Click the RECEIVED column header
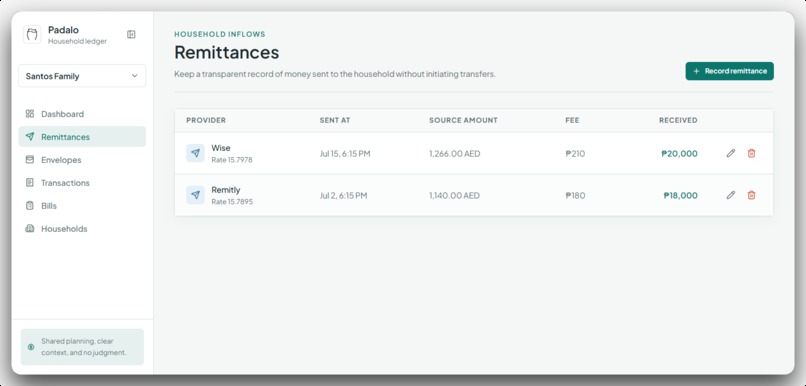The width and height of the screenshot is (806, 386). 678,120
